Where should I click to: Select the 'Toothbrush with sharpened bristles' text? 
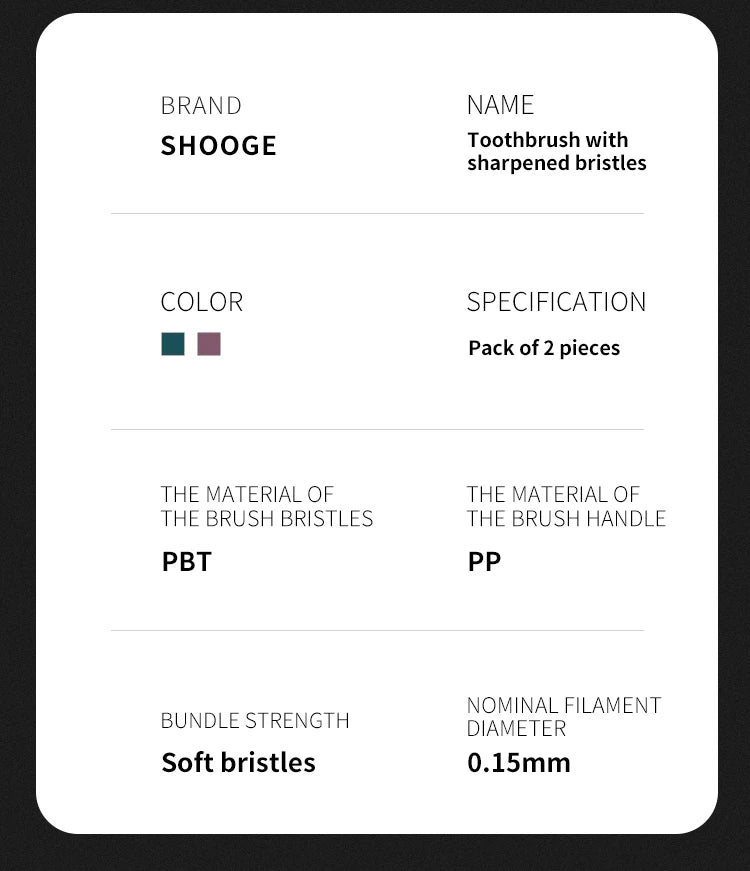556,151
